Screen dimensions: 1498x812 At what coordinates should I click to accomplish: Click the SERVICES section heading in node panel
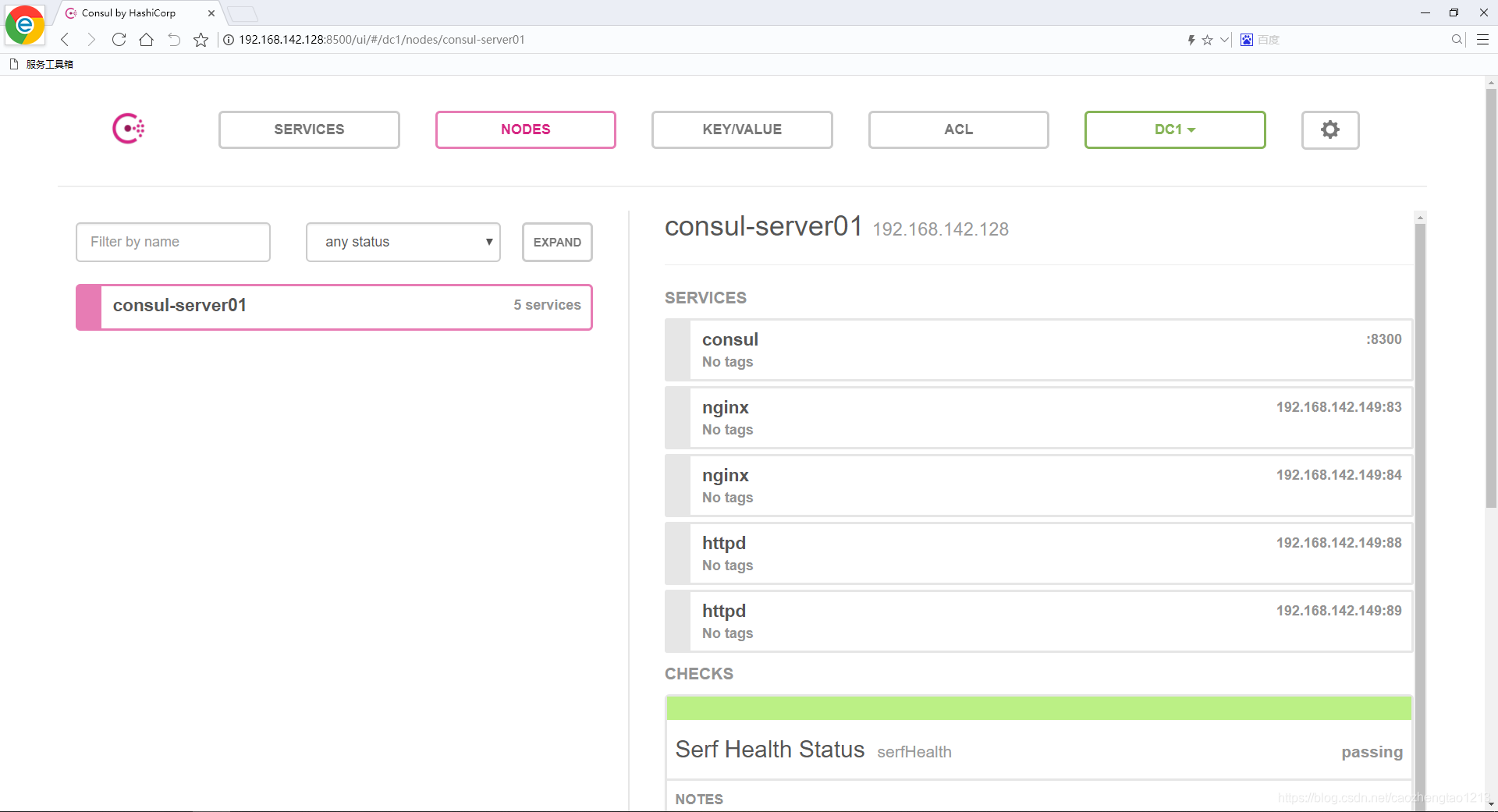point(705,298)
